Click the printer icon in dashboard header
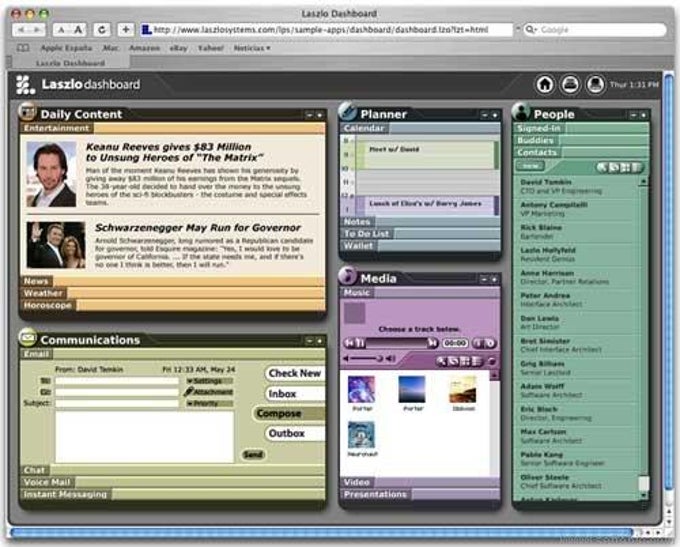Viewport: 680px width, 547px height. coord(570,84)
